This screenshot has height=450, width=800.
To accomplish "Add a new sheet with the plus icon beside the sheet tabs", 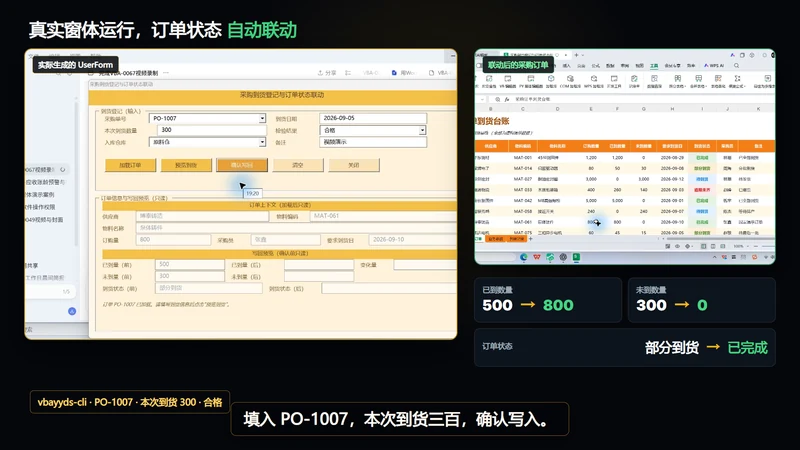I will click(x=531, y=239).
